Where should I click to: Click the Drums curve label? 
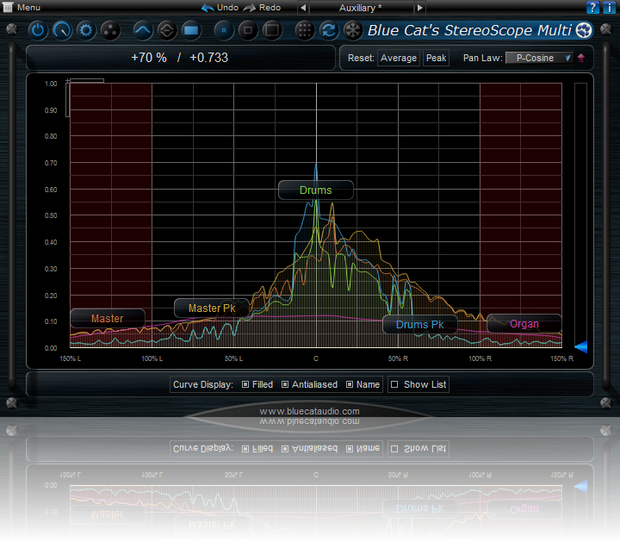pos(316,190)
